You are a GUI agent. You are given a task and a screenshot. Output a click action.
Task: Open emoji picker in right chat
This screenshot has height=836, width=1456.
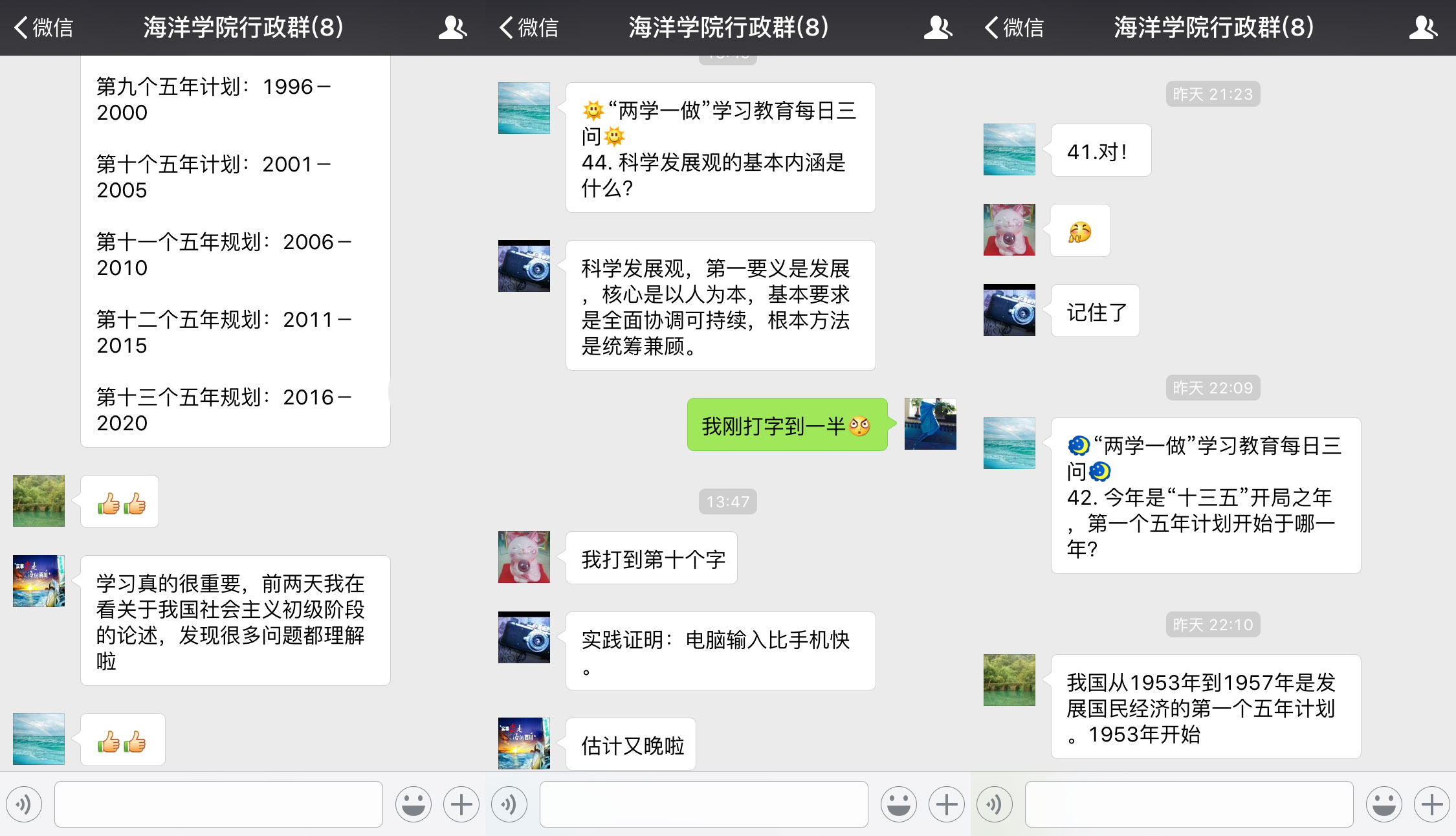1384,804
